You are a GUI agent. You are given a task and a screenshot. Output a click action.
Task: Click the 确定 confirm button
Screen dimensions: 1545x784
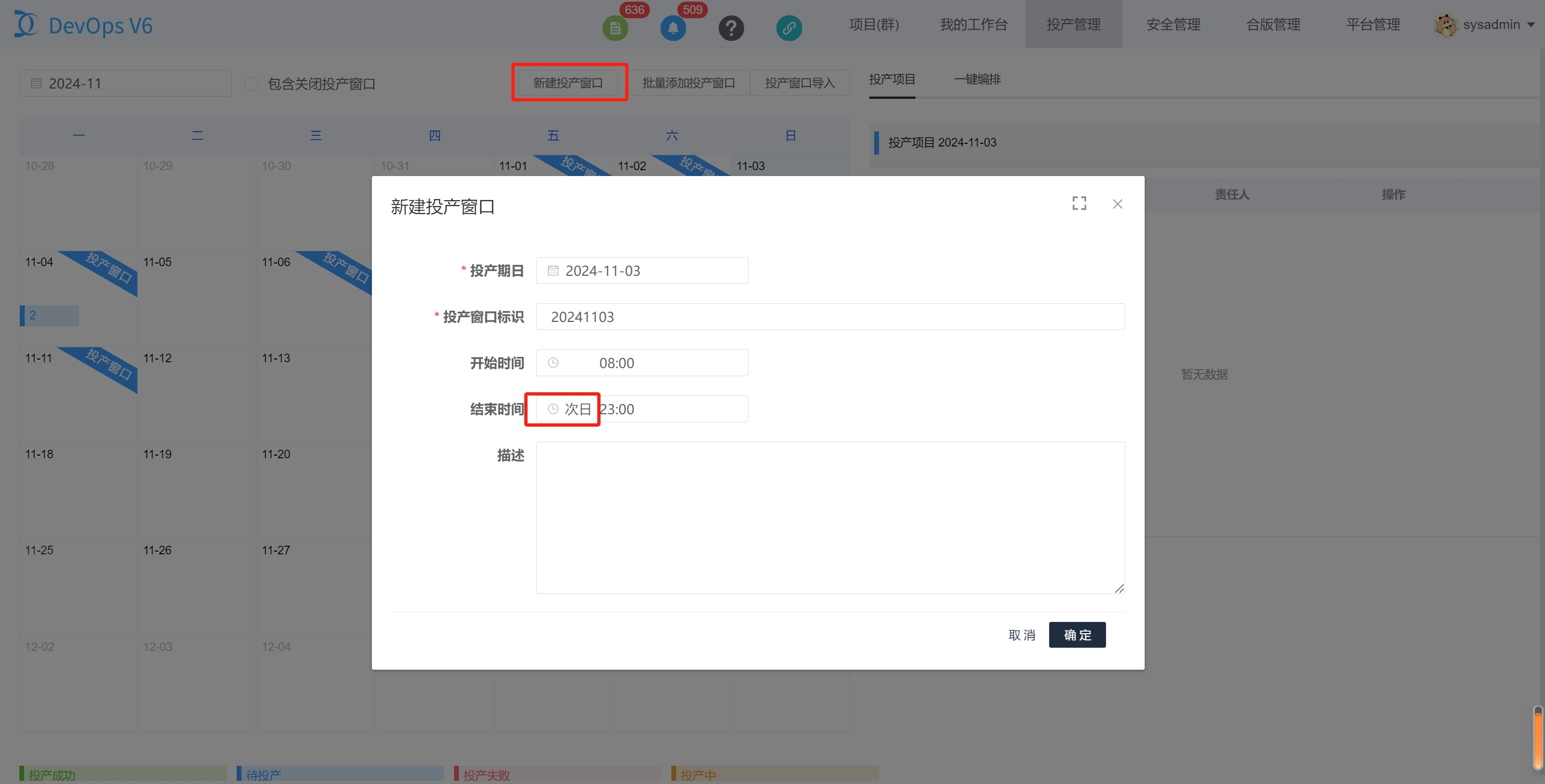point(1077,635)
